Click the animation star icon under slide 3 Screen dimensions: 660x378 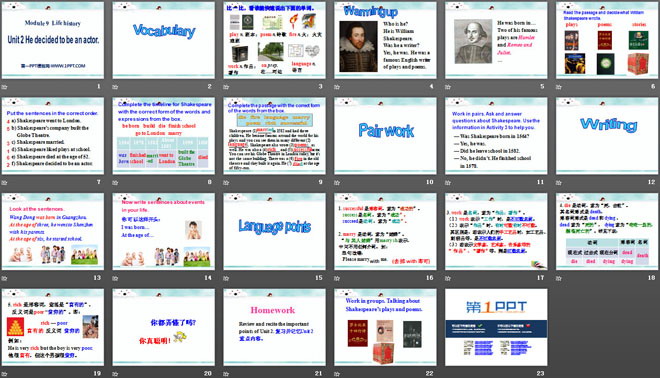pyautogui.click(x=226, y=87)
